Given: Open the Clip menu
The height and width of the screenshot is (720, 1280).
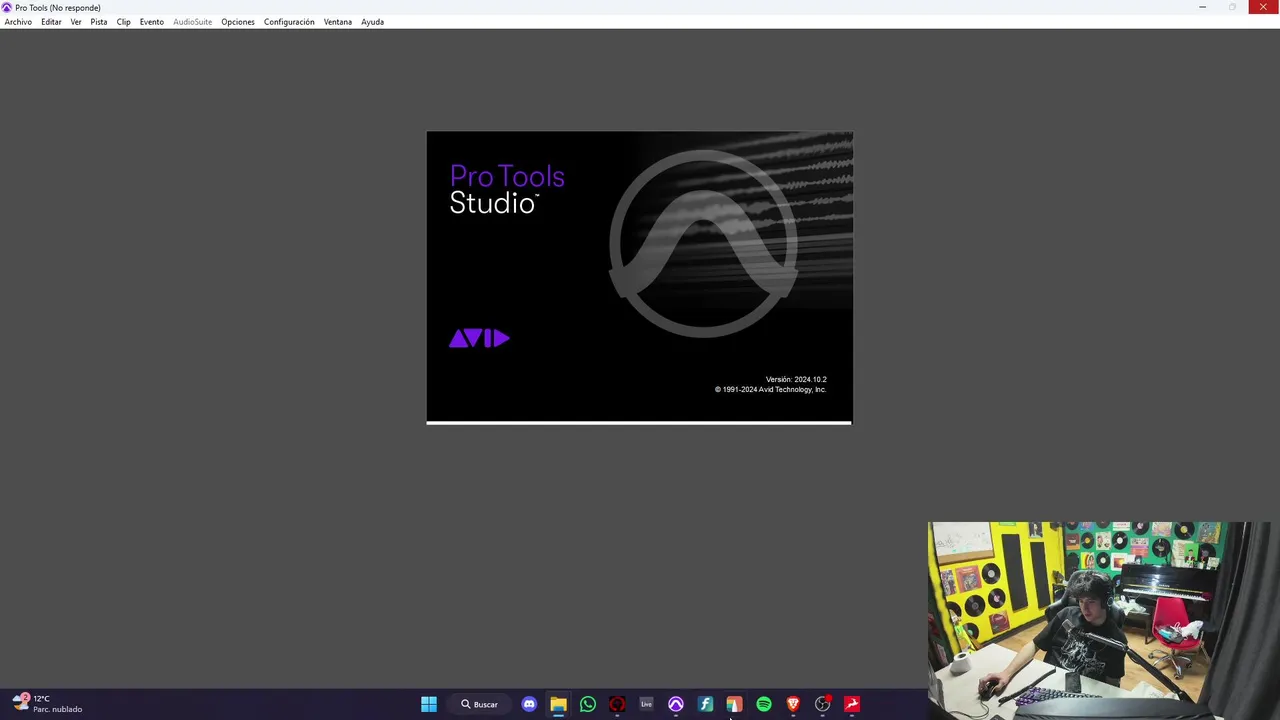Looking at the screenshot, I should pos(124,22).
